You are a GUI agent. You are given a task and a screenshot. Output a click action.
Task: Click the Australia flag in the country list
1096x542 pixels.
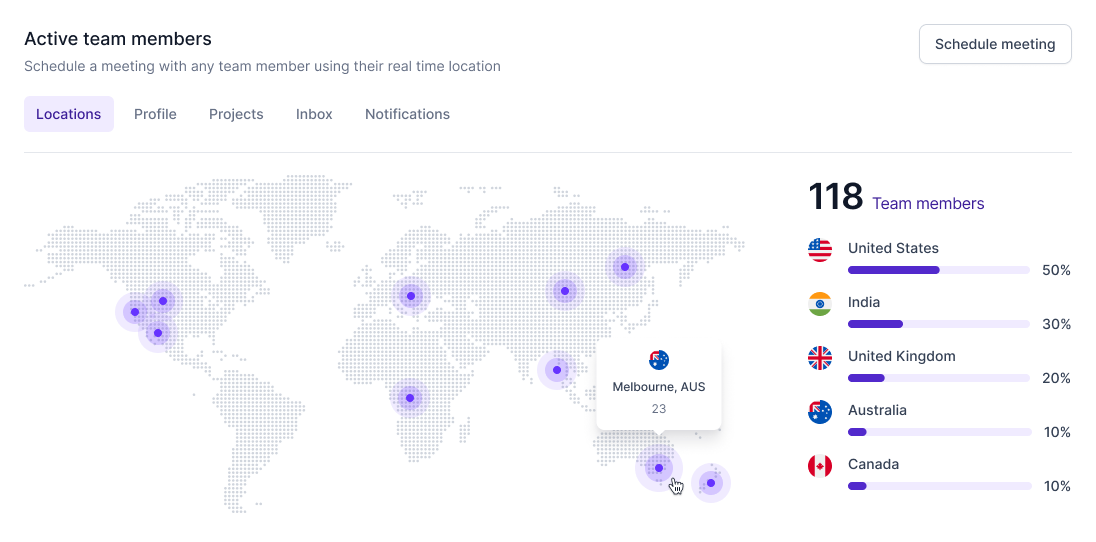pyautogui.click(x=820, y=412)
